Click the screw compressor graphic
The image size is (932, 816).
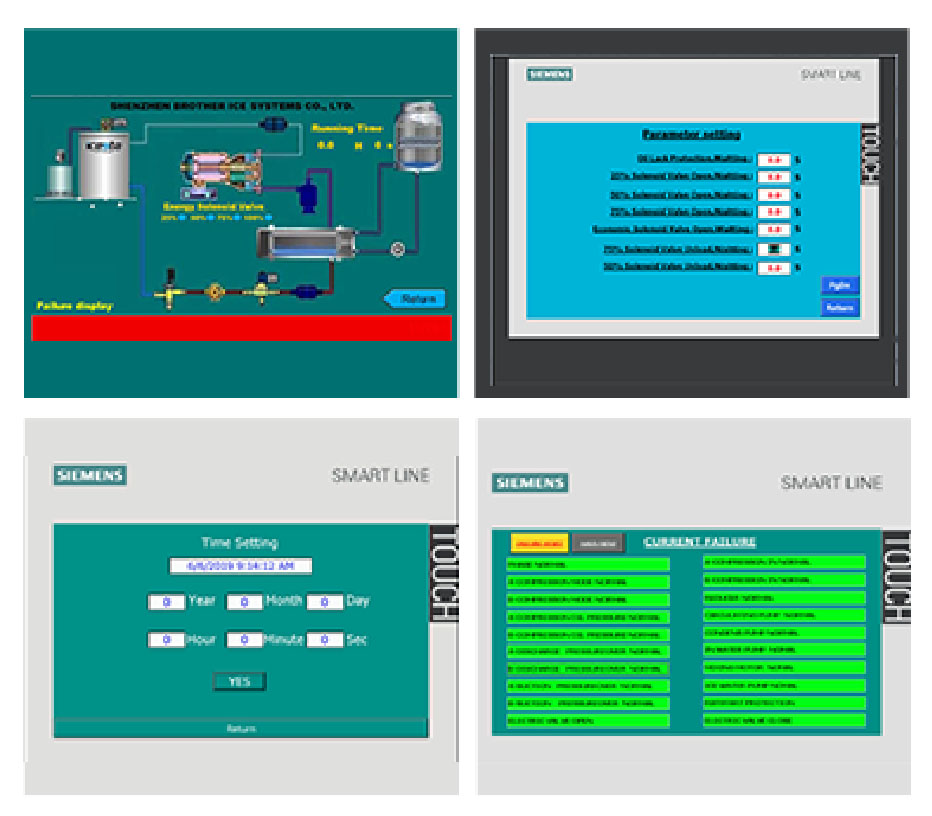tap(219, 169)
